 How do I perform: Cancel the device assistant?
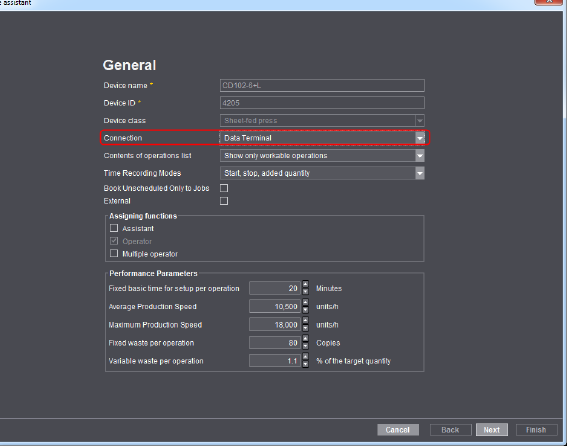[398, 430]
